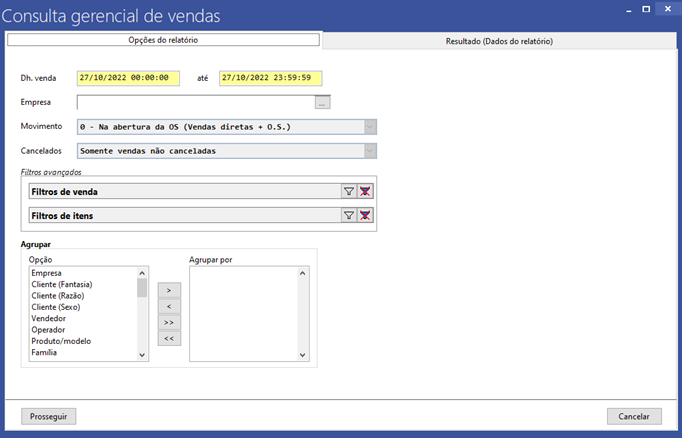Switch to Resultado (Dados do relatório) tab

coord(499,41)
